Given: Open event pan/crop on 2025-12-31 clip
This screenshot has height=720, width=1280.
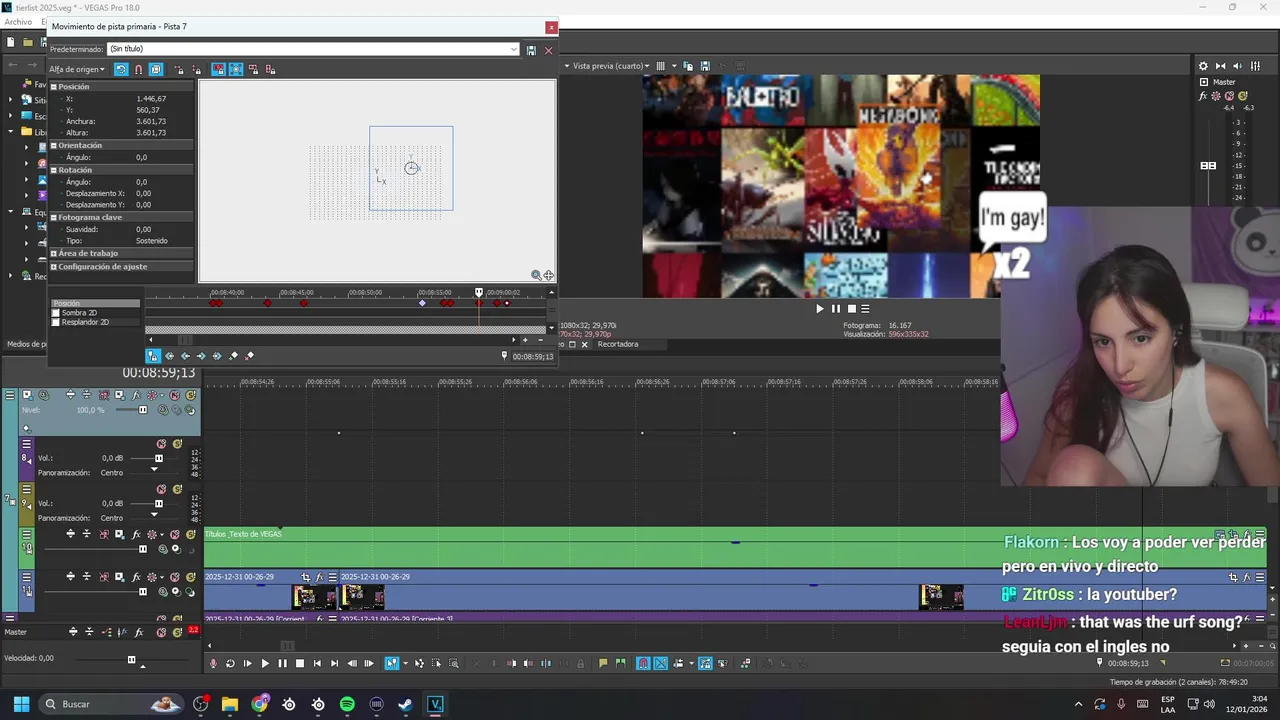Looking at the screenshot, I should tap(306, 577).
